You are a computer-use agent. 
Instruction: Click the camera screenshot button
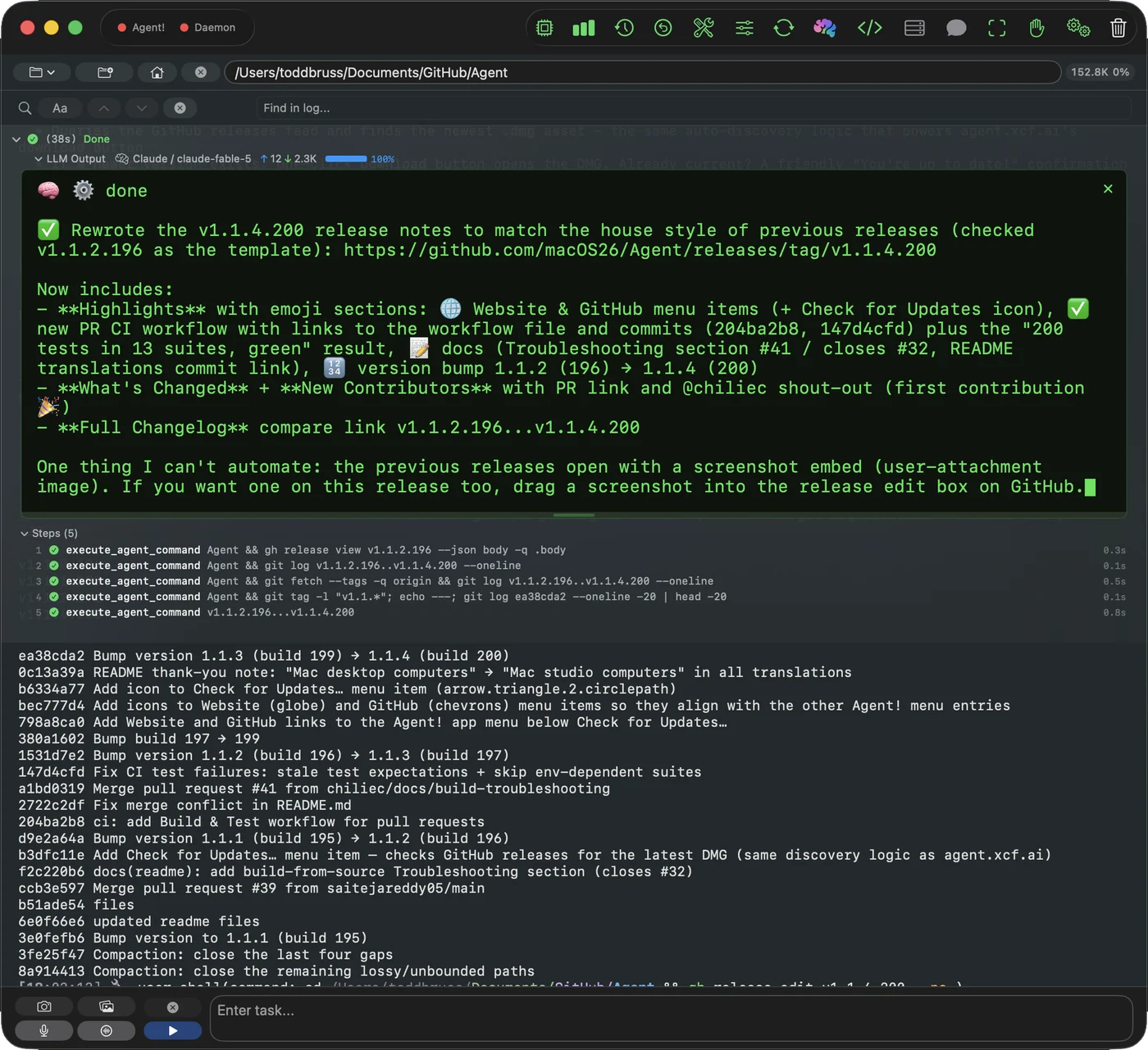[x=44, y=1007]
